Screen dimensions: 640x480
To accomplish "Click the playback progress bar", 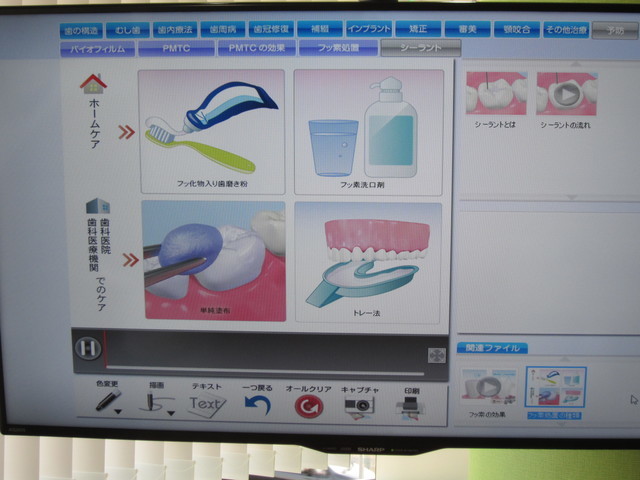I will [x=265, y=371].
